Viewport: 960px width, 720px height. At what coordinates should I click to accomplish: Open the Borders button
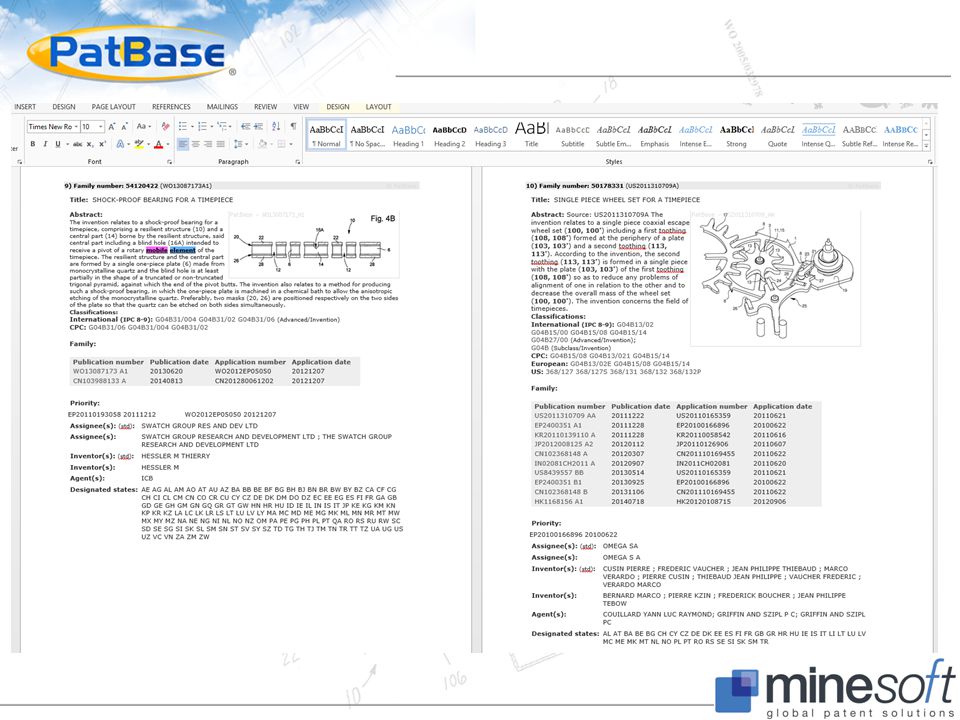click(x=281, y=144)
